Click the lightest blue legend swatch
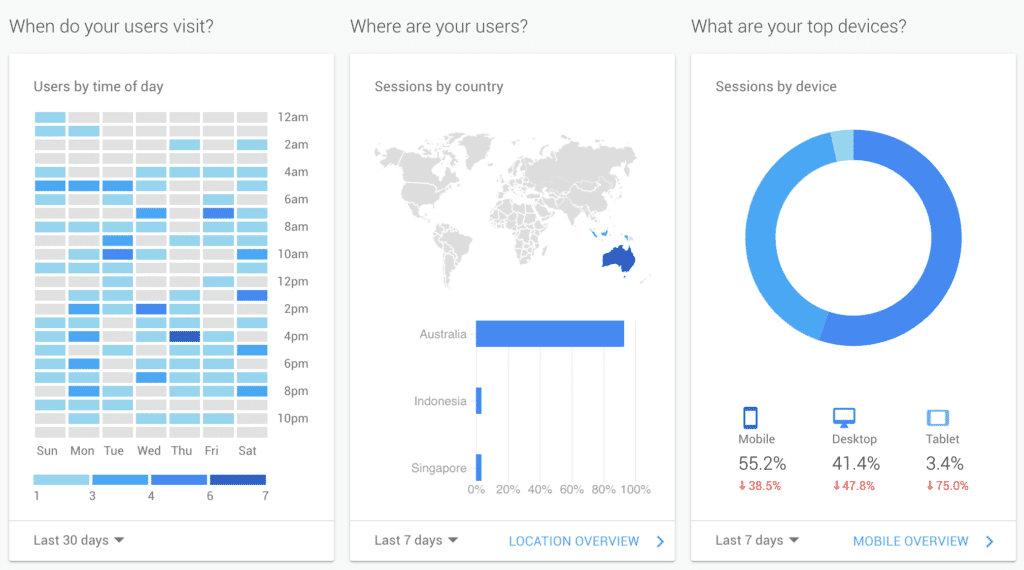This screenshot has width=1024, height=570. pos(62,480)
